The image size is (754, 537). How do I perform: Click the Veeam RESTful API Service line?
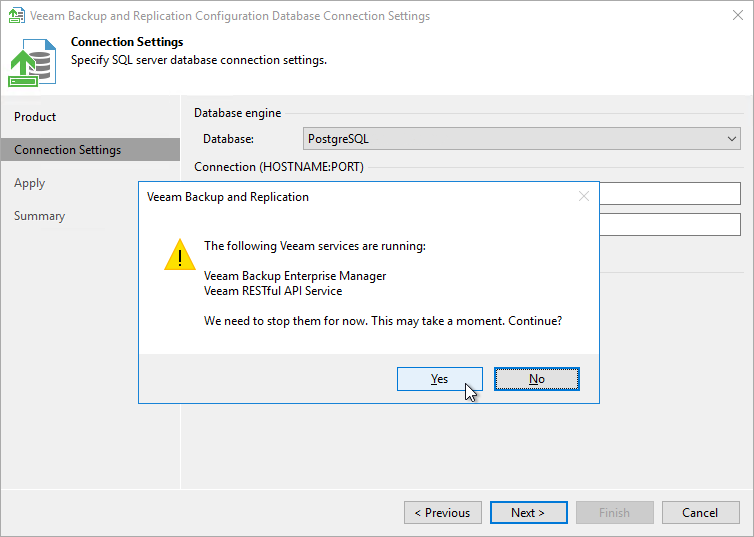tap(273, 291)
